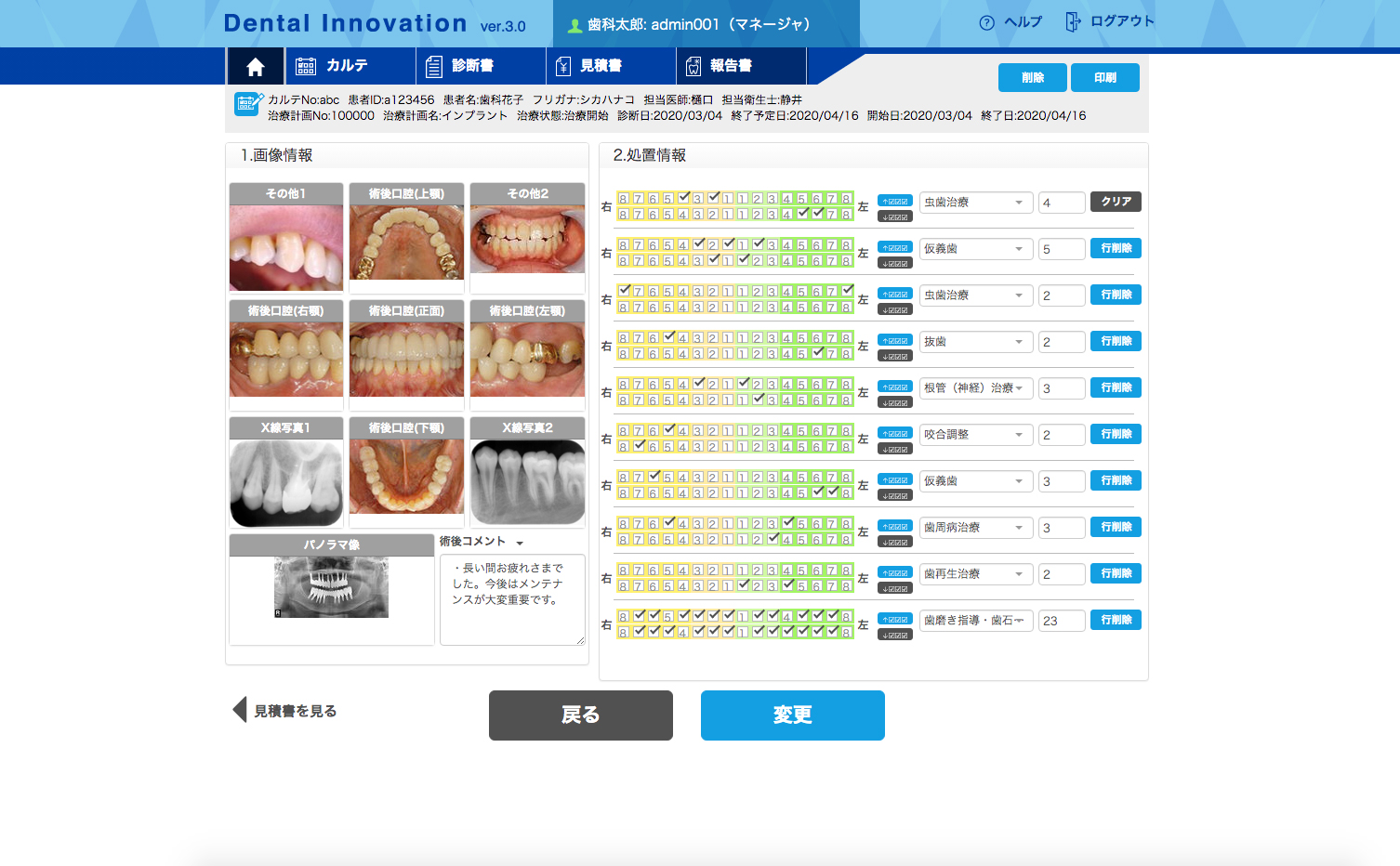
Task: Switch to the 報告書 tab
Action: pyautogui.click(x=741, y=66)
